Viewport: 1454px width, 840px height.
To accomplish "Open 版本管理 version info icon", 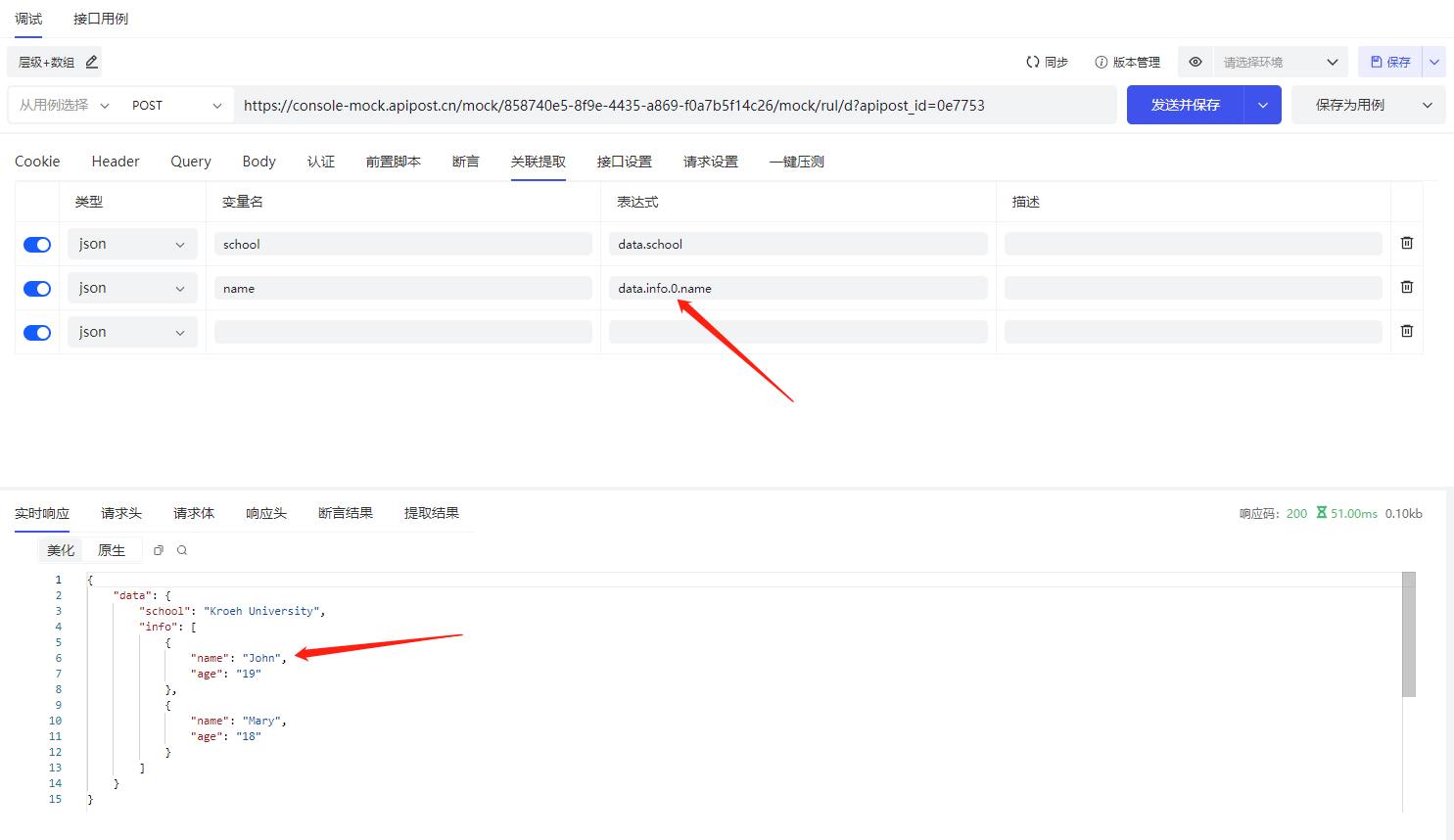I will 1102,62.
